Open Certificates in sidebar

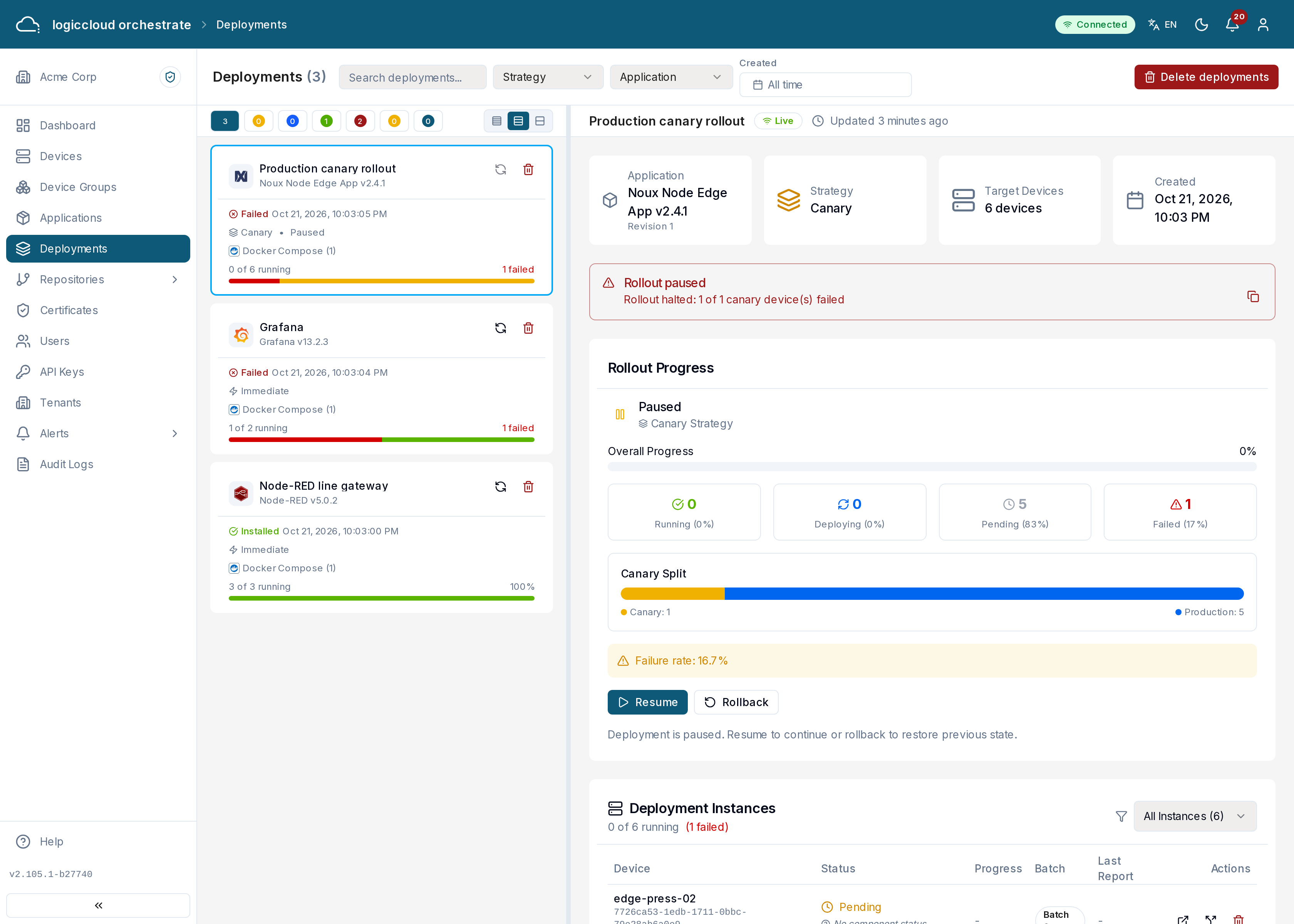(x=98, y=310)
